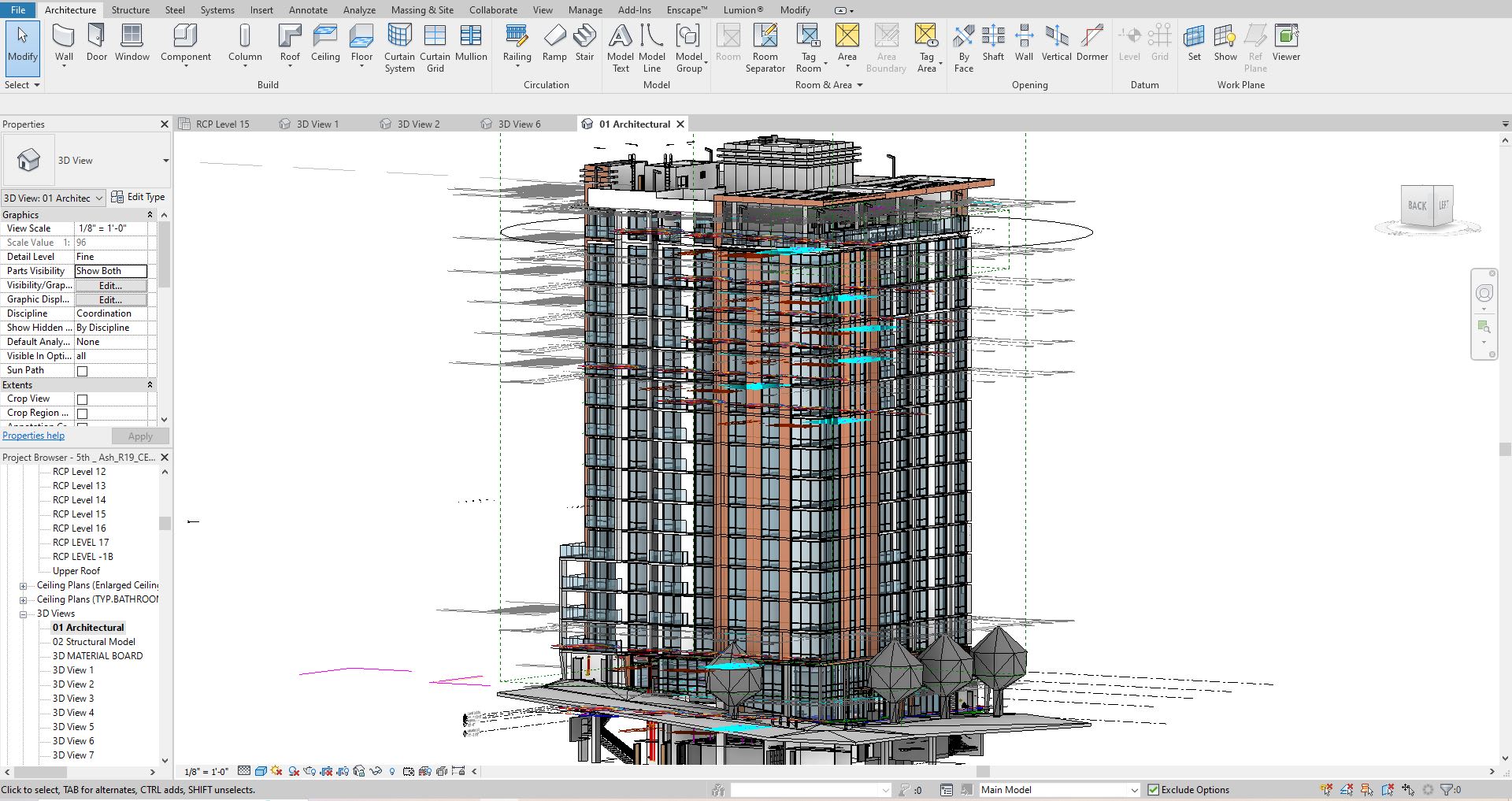Open the Viewer work plane tool
The height and width of the screenshot is (801, 1512).
[x=1286, y=43]
